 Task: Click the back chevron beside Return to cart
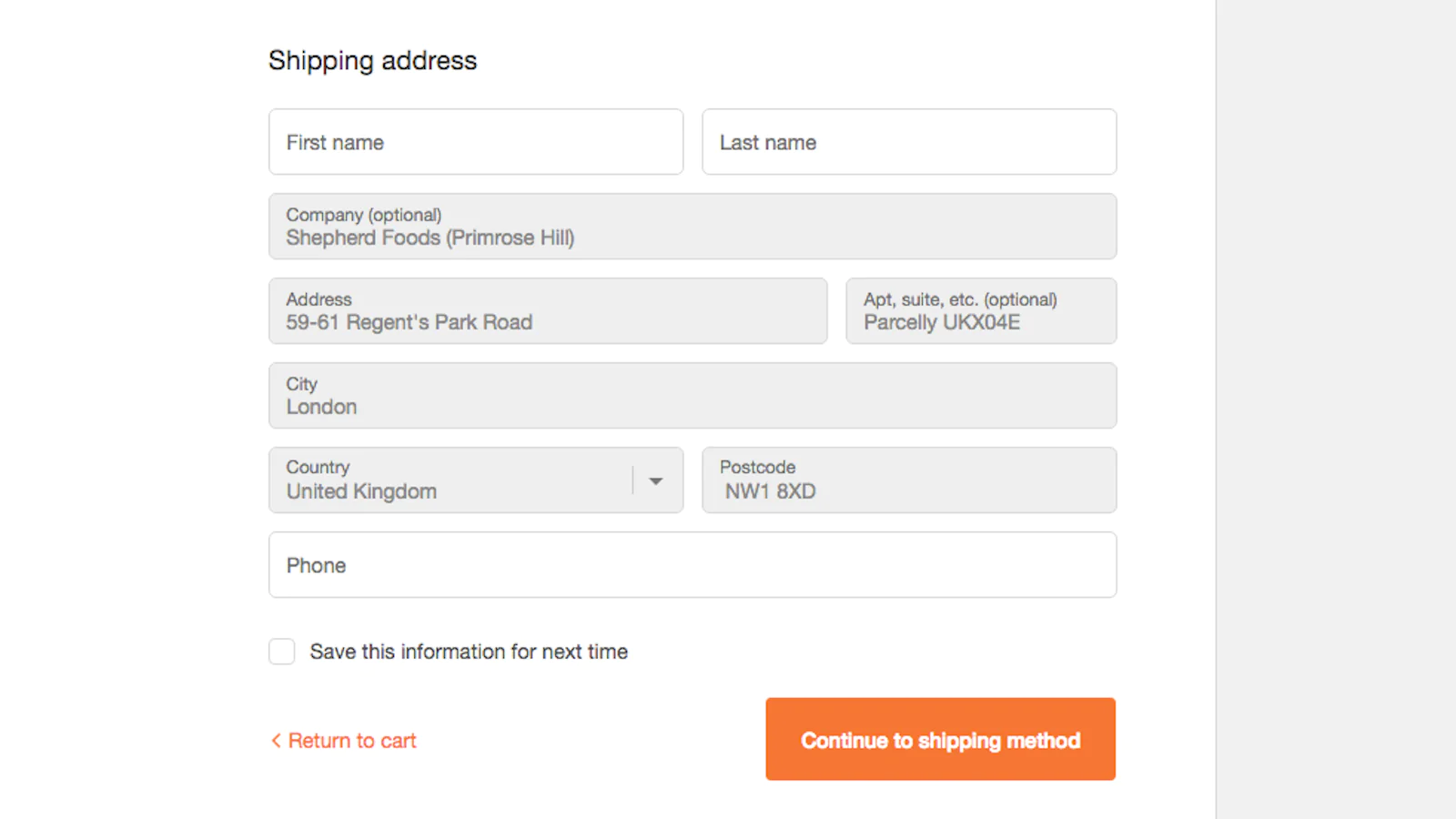coord(276,741)
